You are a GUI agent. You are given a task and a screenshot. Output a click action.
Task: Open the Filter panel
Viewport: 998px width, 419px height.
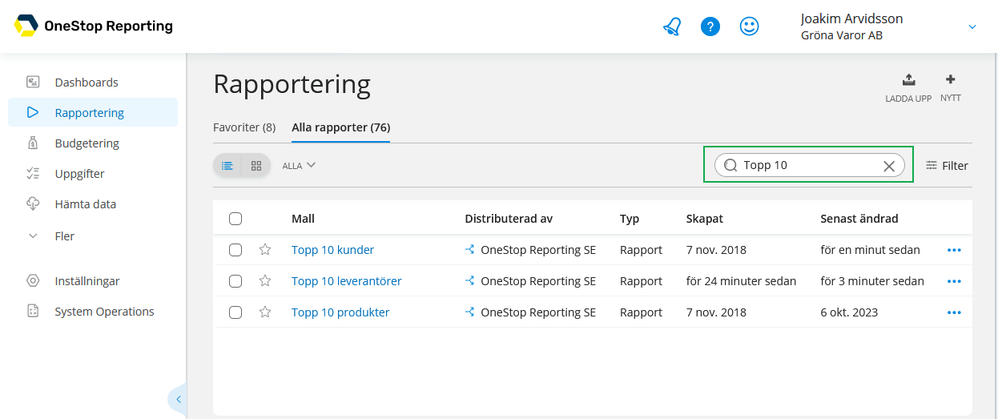coord(947,166)
